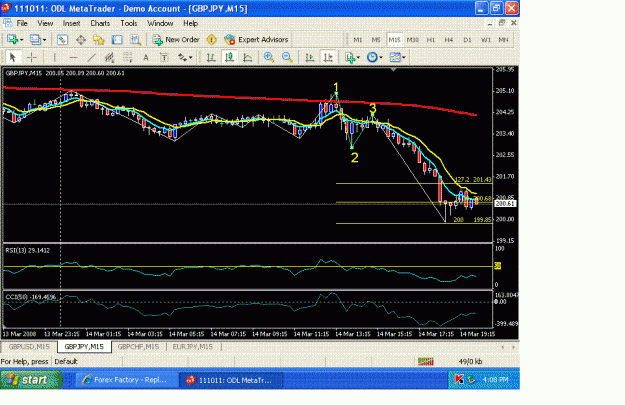625x405 pixels.
Task: Expand the Profiles dropdown arrow
Action: (44, 40)
